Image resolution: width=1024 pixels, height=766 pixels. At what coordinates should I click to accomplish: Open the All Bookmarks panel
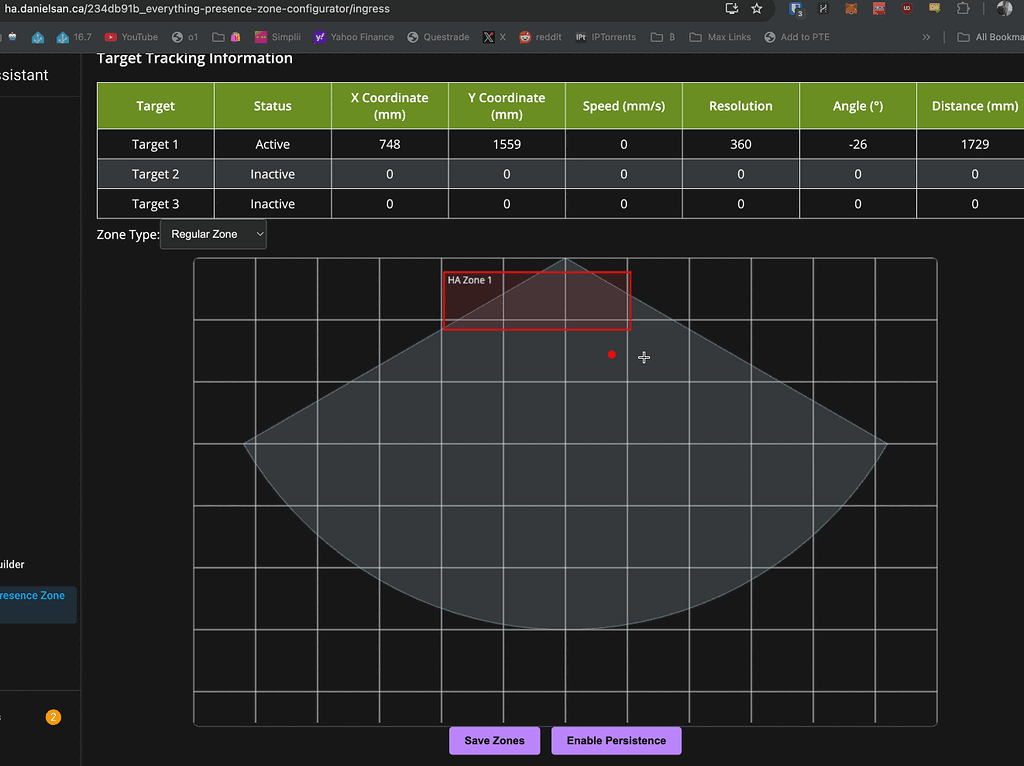989,37
